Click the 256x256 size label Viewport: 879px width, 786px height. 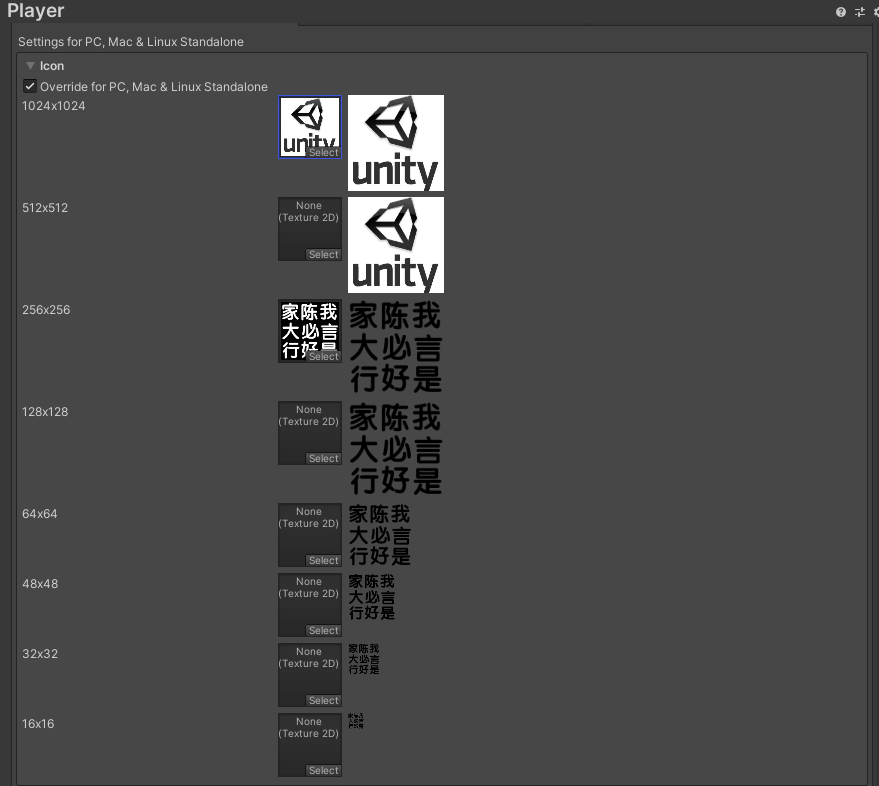coord(46,310)
